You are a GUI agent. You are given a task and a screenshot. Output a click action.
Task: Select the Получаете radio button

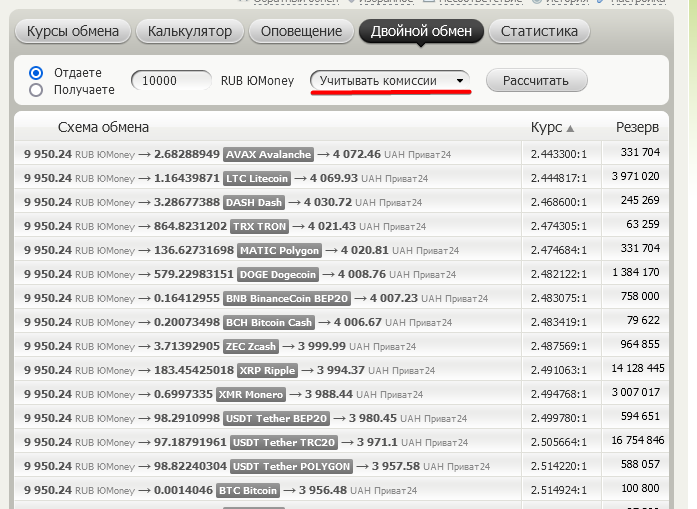(36, 90)
